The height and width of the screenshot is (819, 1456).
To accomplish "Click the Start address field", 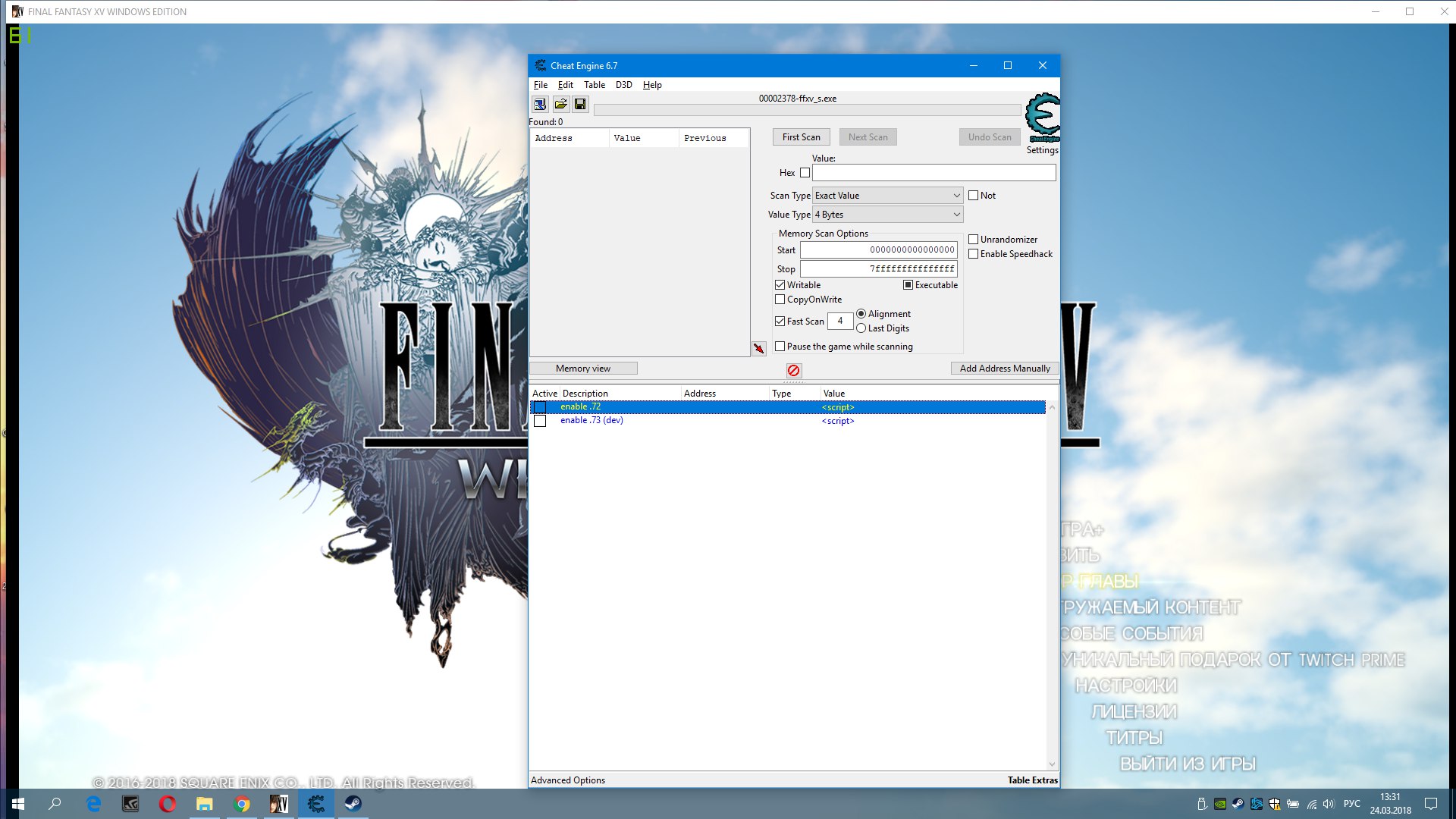I will click(879, 250).
